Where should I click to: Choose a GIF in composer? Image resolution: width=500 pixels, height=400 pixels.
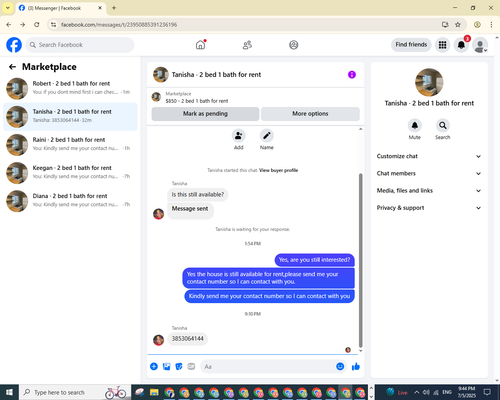click(191, 367)
